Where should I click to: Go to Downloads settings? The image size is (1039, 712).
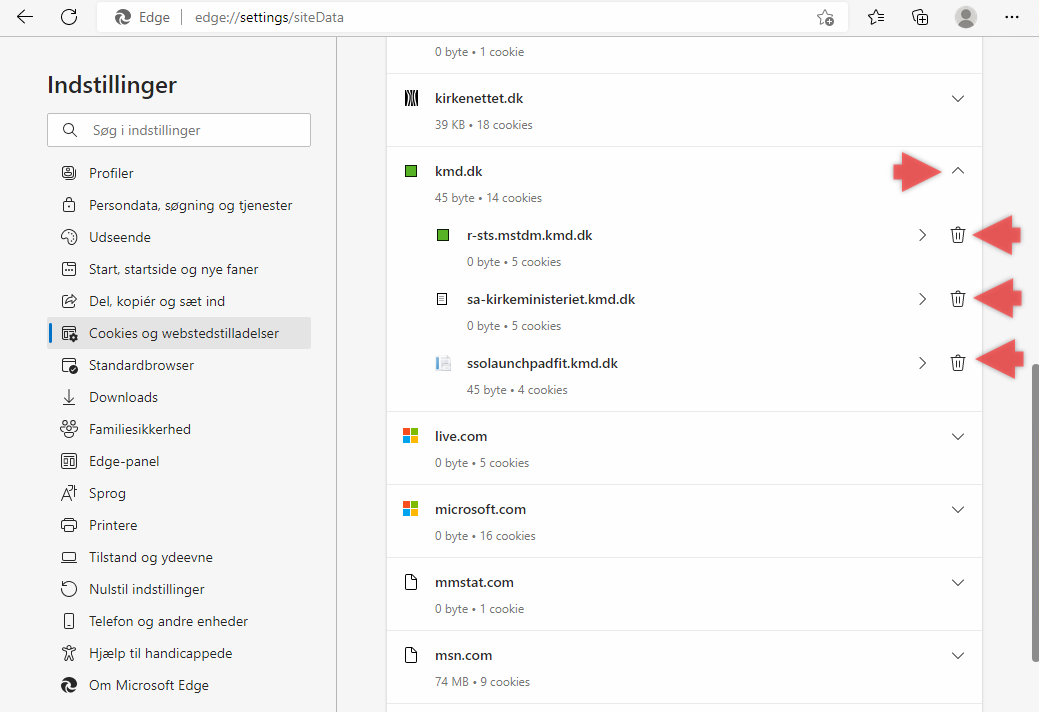click(x=179, y=397)
